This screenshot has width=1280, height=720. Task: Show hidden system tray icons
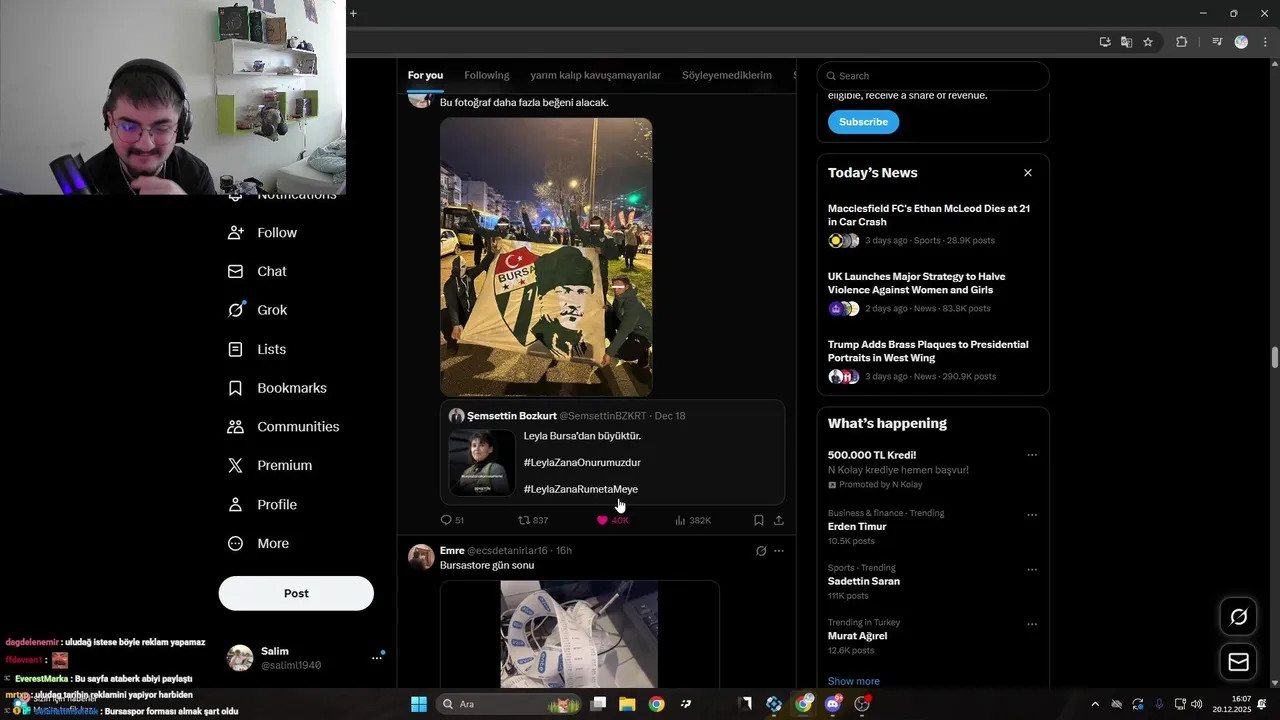click(1095, 704)
